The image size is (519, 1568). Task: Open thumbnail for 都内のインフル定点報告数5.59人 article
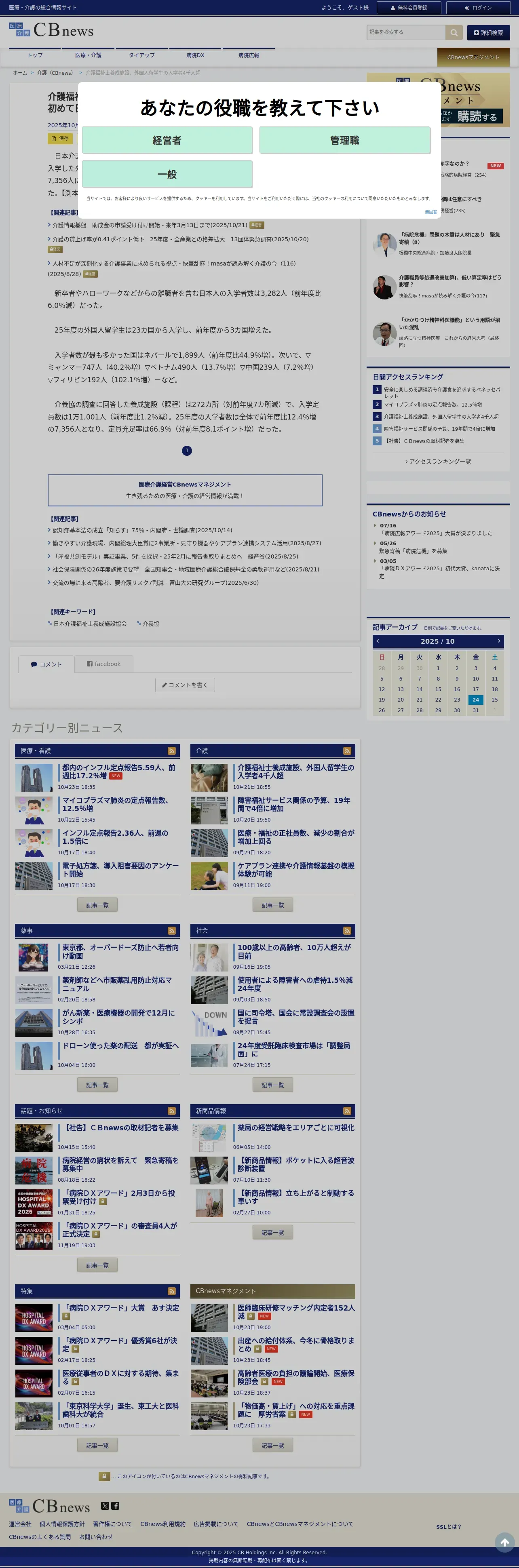pyautogui.click(x=34, y=777)
